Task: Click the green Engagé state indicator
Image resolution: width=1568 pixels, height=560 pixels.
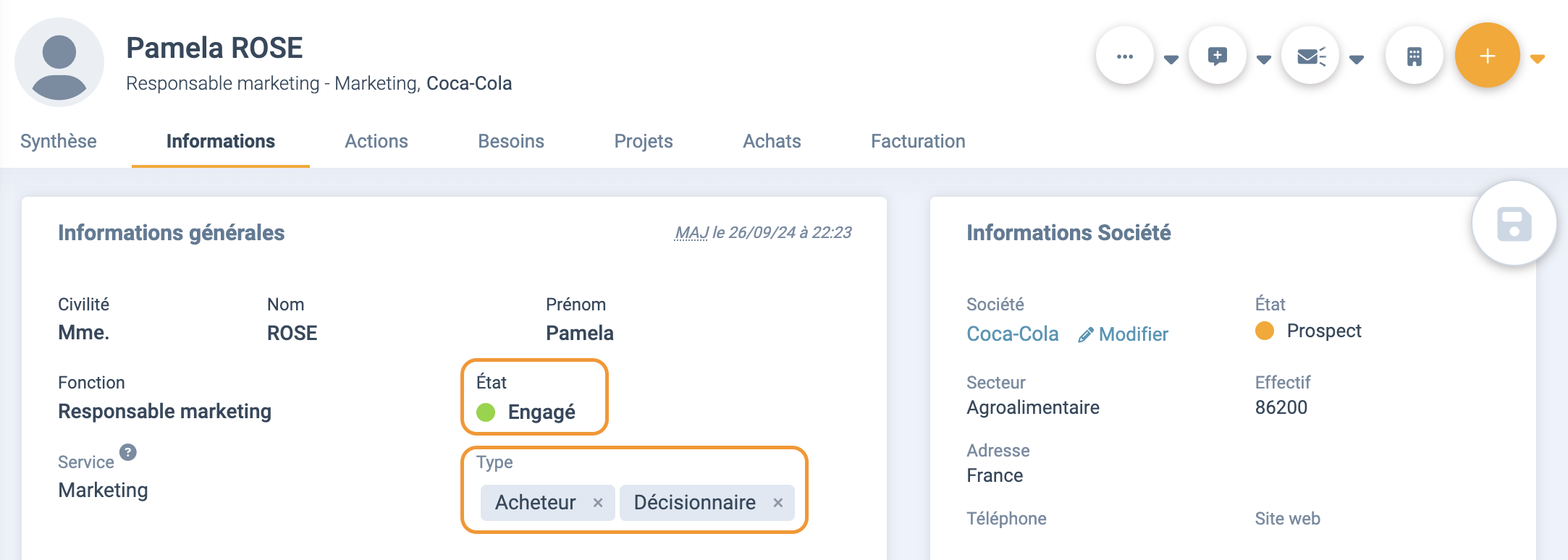Action: coord(486,412)
